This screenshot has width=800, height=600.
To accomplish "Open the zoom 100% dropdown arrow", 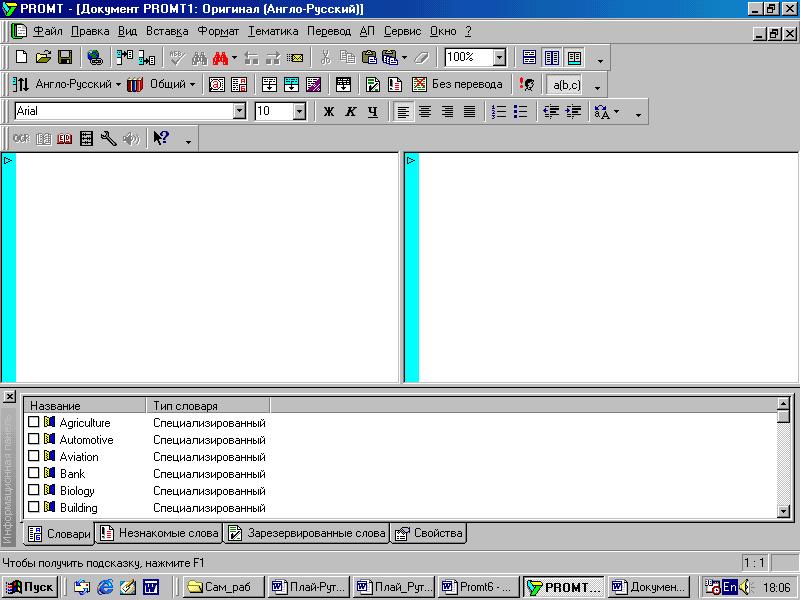I will (499, 57).
